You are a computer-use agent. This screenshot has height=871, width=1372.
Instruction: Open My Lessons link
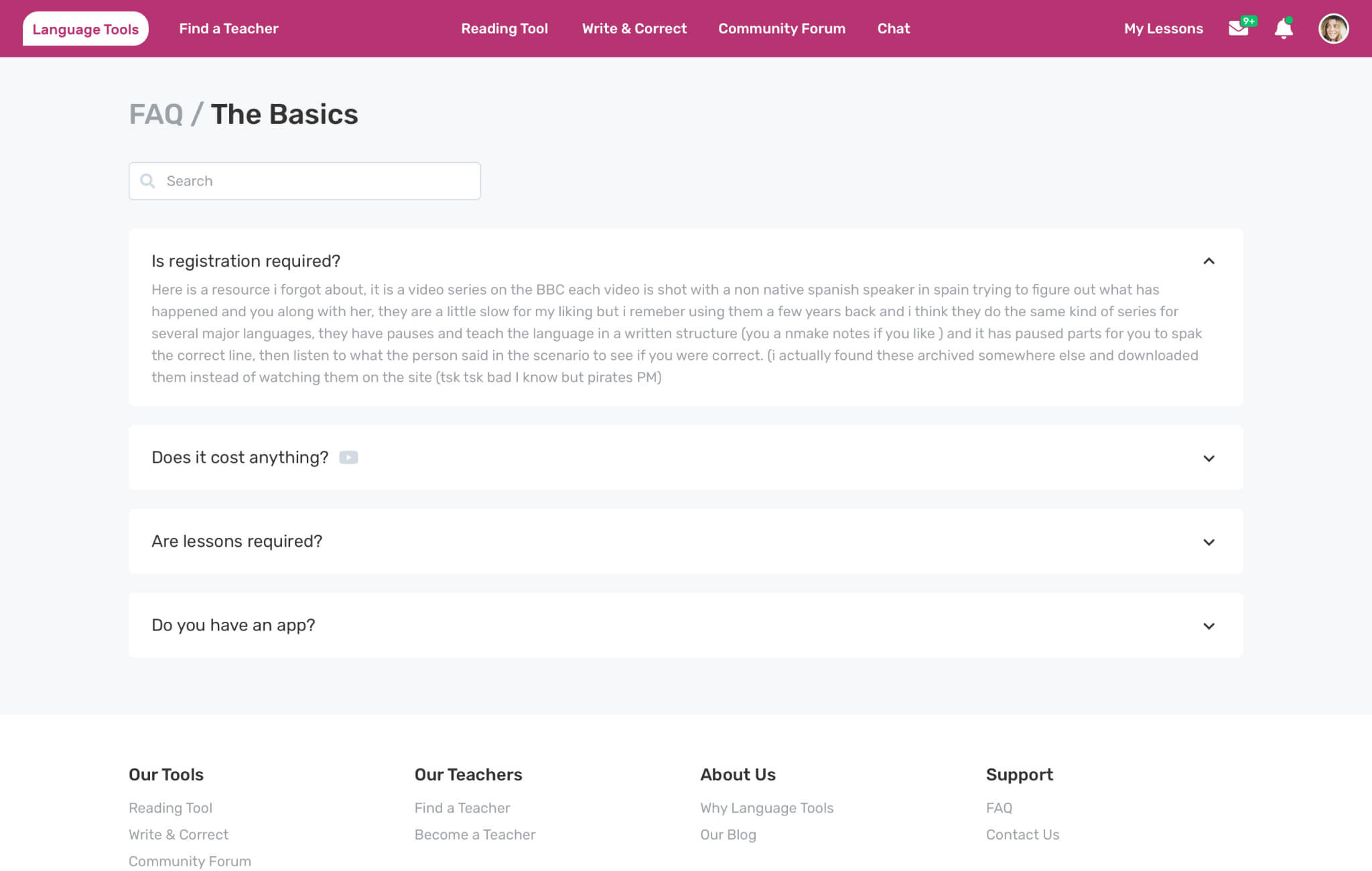pyautogui.click(x=1164, y=29)
